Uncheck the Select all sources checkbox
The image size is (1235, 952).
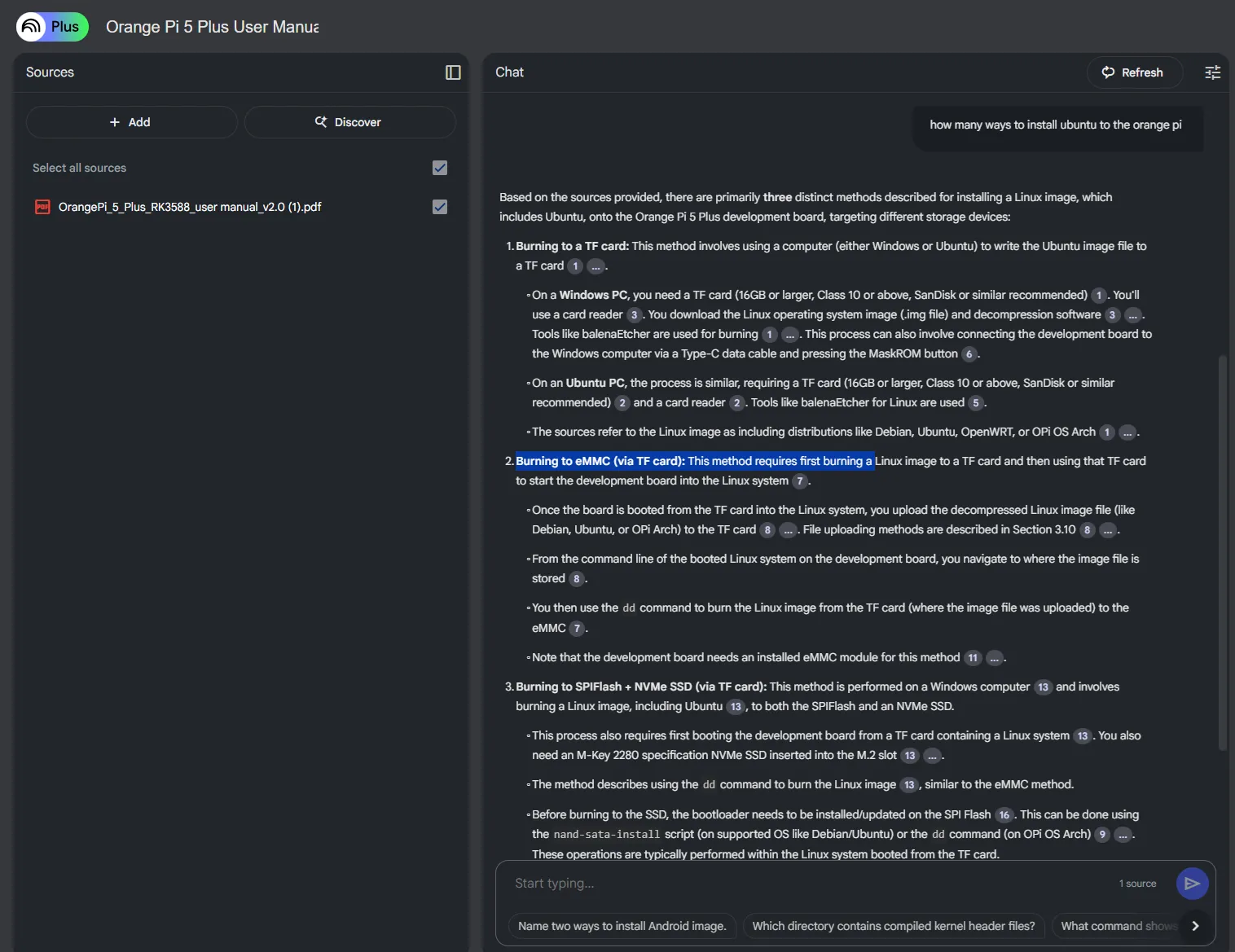(x=439, y=168)
